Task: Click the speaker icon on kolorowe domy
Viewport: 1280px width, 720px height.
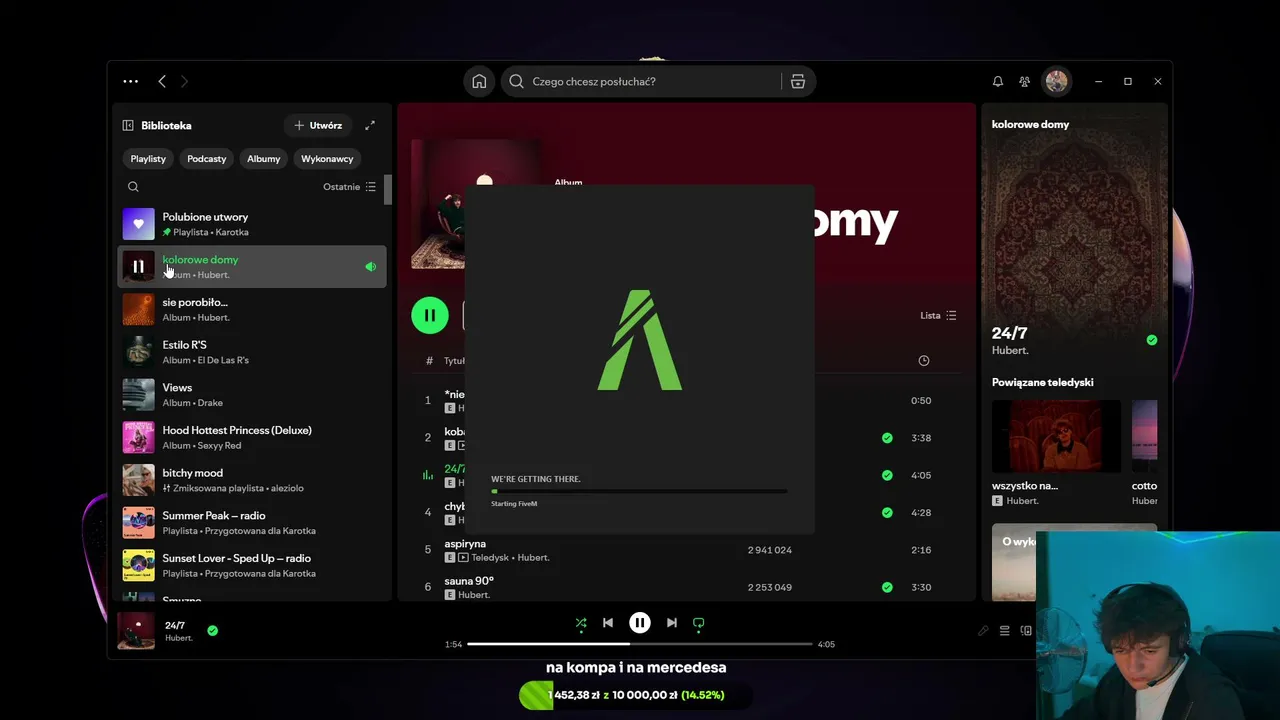Action: (370, 267)
